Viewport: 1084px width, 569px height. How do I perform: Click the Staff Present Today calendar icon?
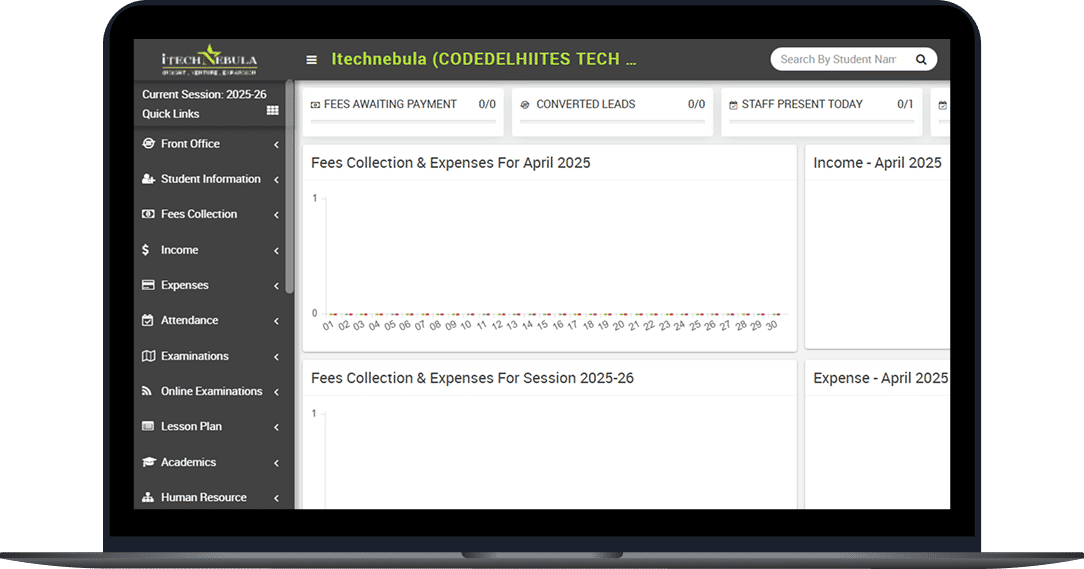733,105
